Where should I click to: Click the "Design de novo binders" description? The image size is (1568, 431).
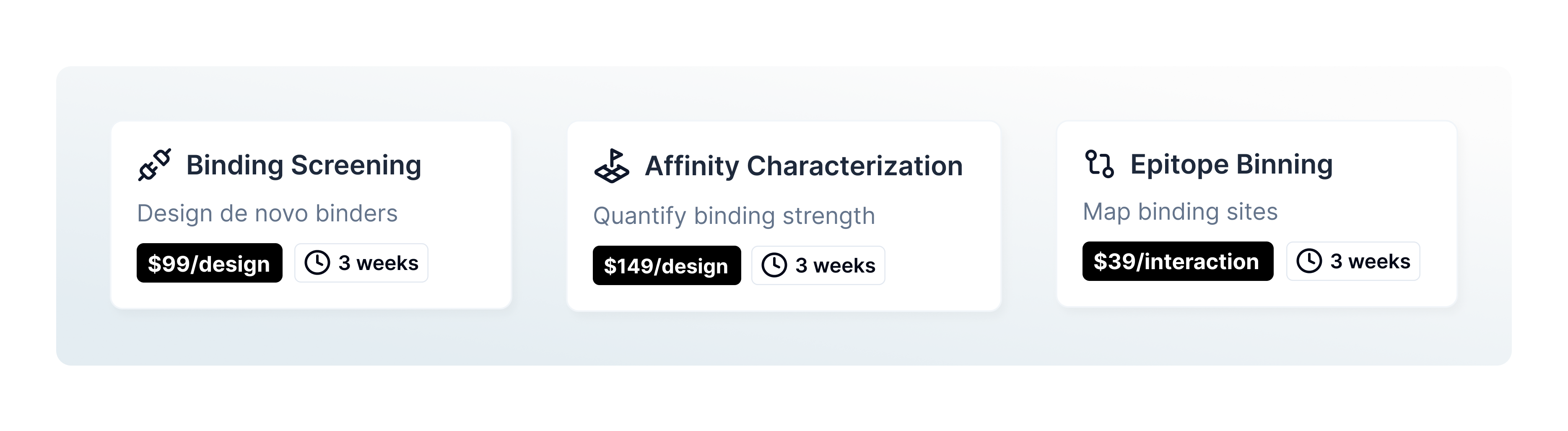pos(267,214)
